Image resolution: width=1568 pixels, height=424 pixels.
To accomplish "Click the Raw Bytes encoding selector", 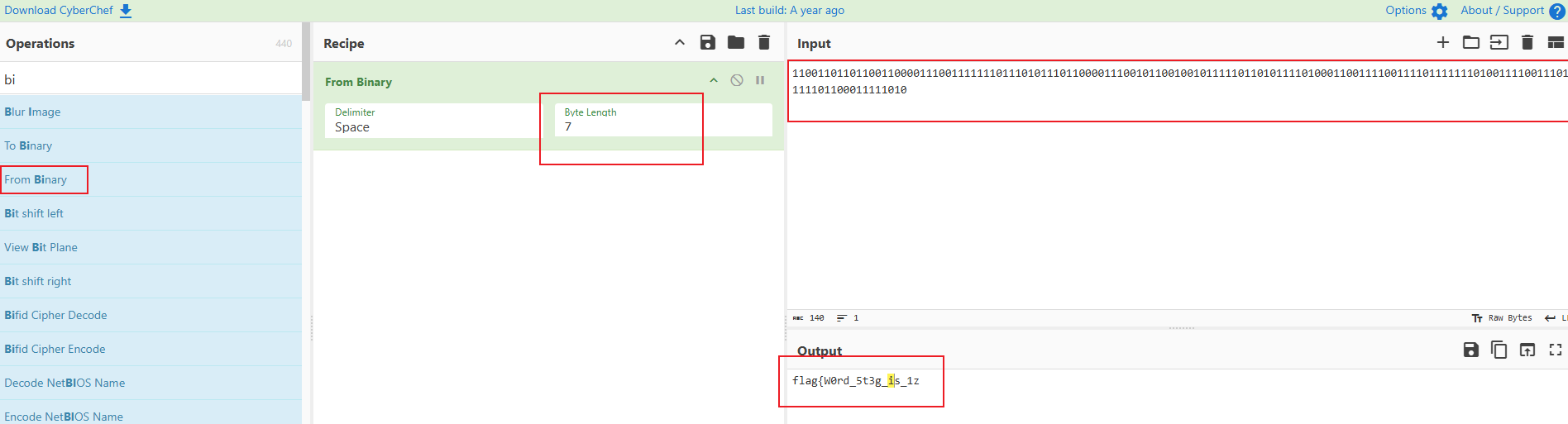I will click(1502, 318).
